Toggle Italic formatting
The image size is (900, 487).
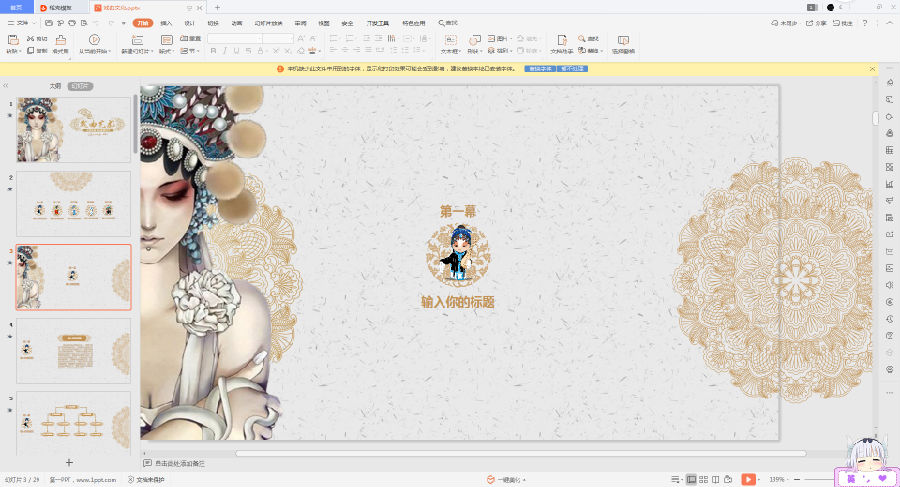(x=224, y=51)
